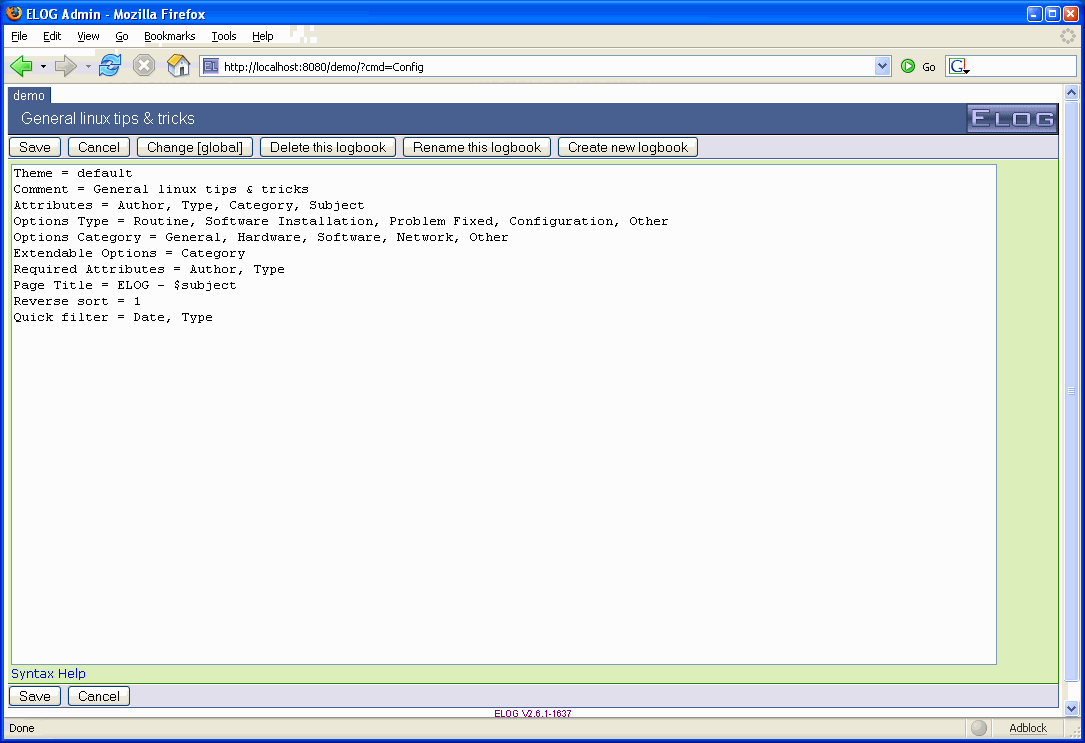Viewport: 1085px width, 743px height.
Task: Open the Syntax Help link
Action: pos(48,674)
